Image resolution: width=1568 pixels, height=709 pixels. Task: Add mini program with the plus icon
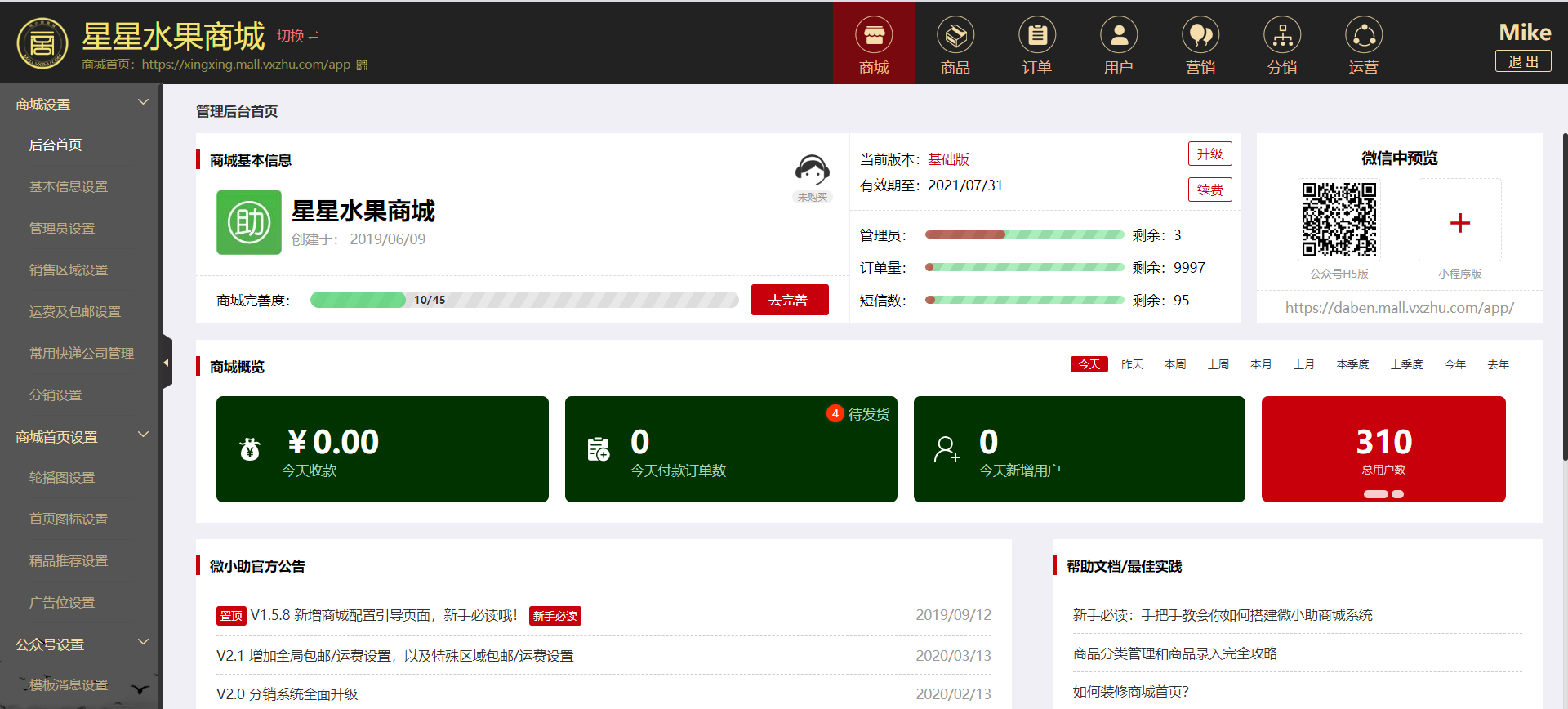click(x=1459, y=222)
